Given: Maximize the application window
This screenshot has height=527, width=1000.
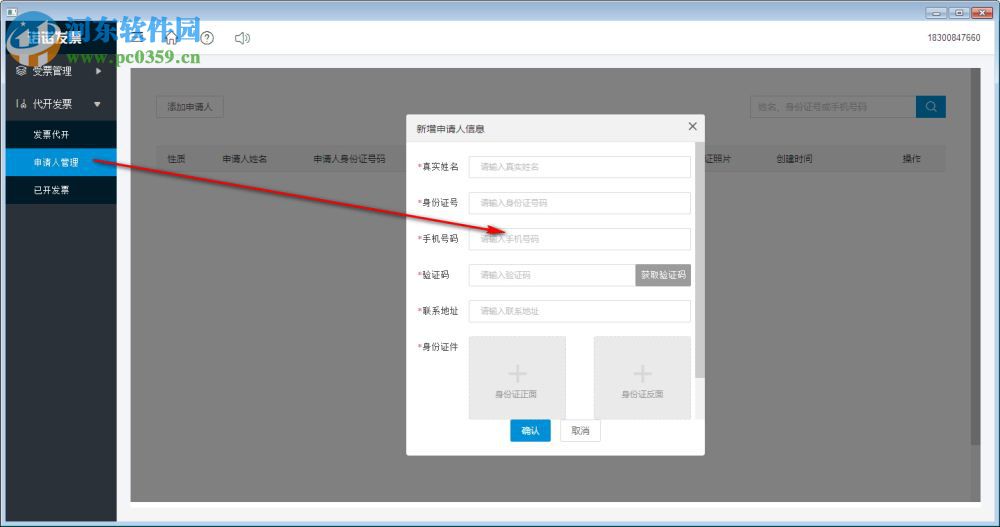Looking at the screenshot, I should (959, 12).
